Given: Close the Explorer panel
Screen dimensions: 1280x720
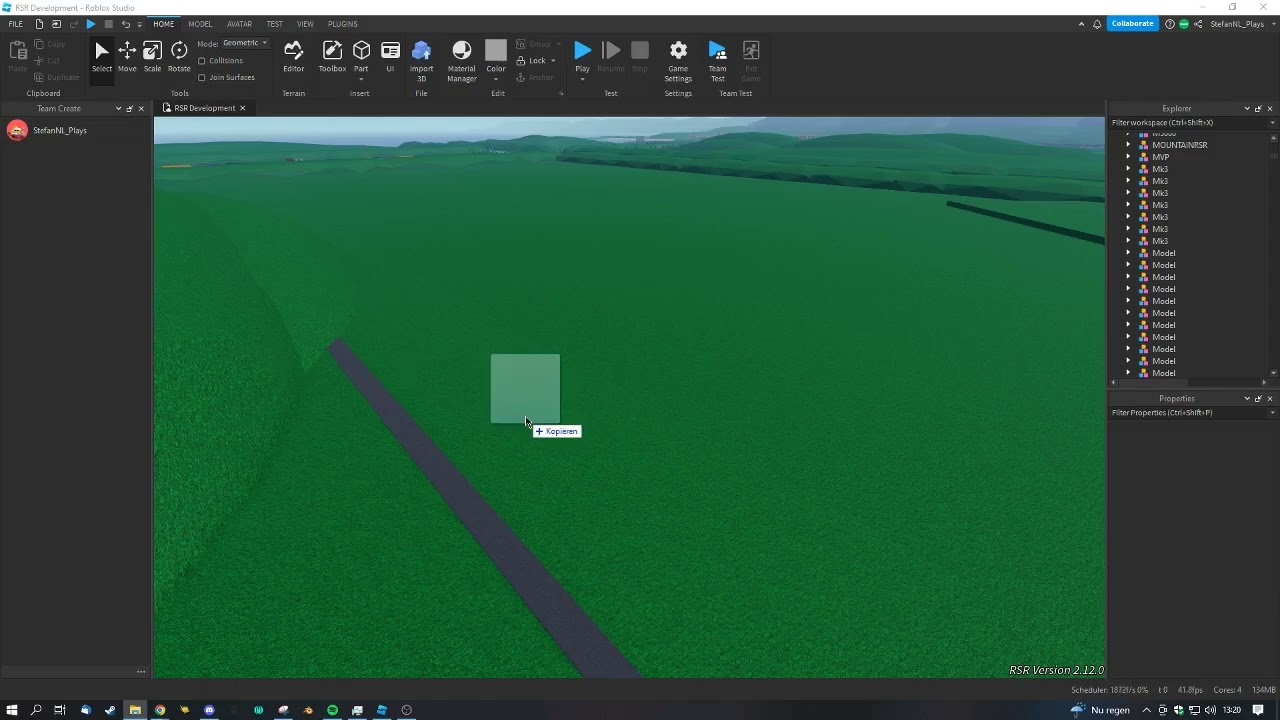Looking at the screenshot, I should tap(1270, 108).
